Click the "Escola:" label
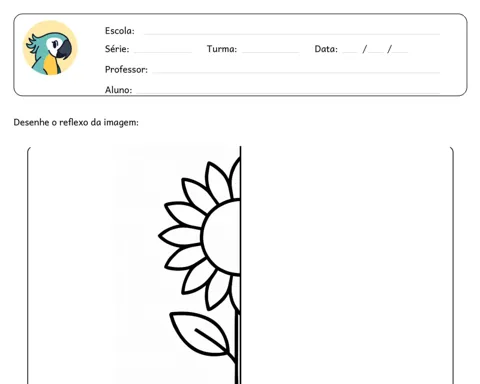This screenshot has height=384, width=480. [120, 31]
